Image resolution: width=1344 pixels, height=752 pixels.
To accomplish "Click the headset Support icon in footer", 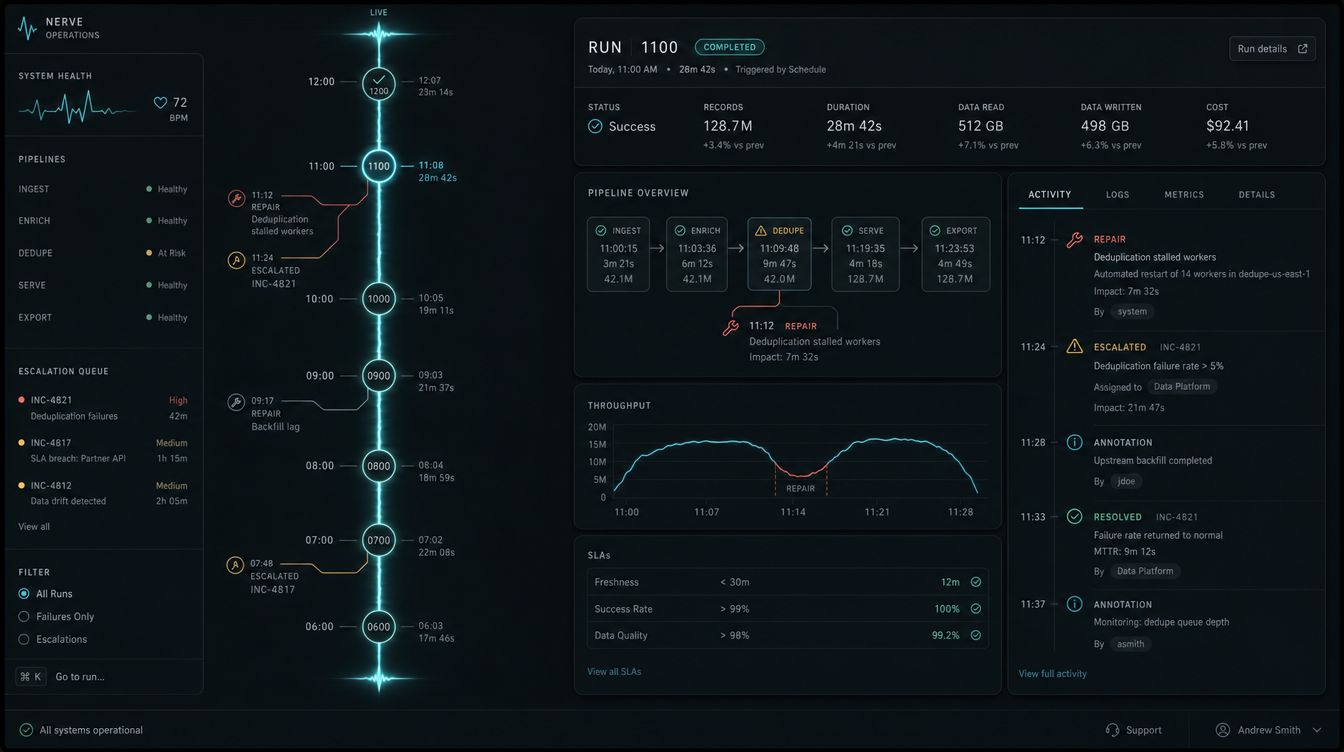I will click(1112, 730).
